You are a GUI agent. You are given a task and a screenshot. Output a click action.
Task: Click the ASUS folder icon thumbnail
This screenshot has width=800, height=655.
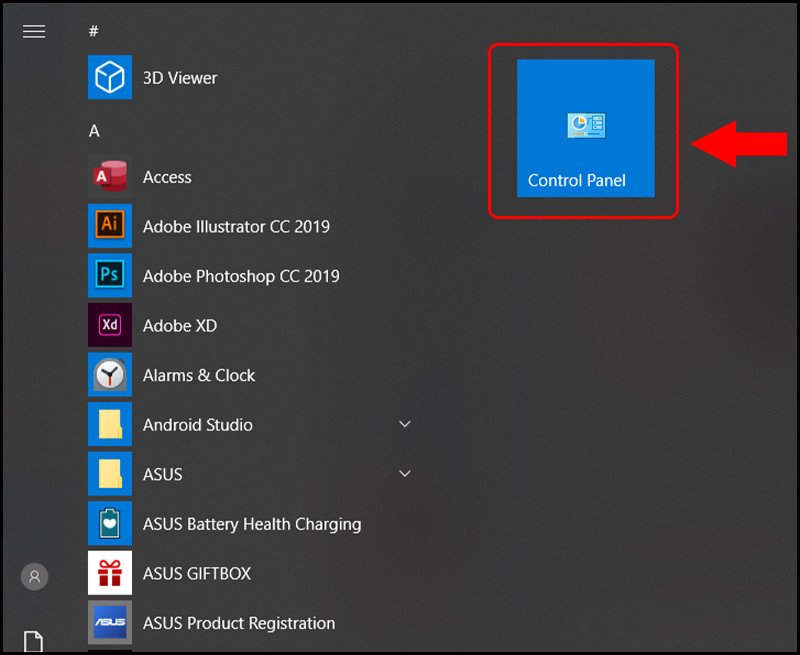110,473
